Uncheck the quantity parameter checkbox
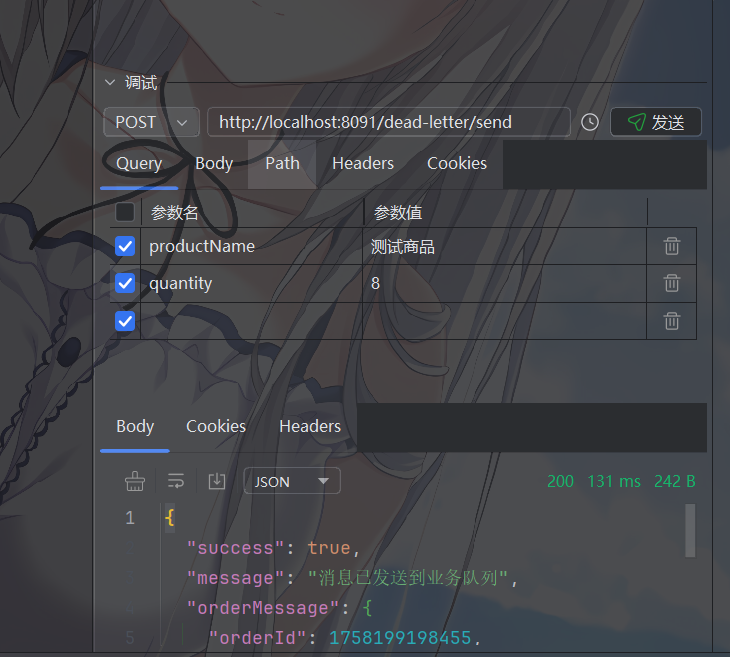This screenshot has height=657, width=730. (x=125, y=283)
